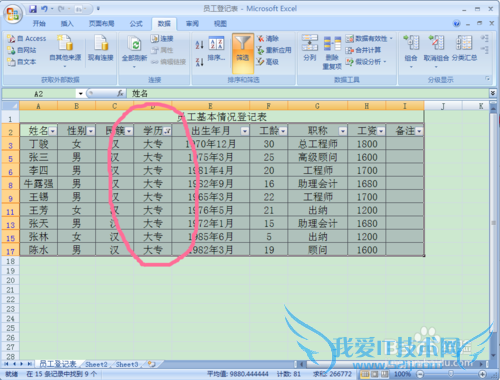Image resolution: width=500 pixels, height=380 pixels.
Task: Click the zoom slider handle
Action: pyautogui.click(x=451, y=374)
